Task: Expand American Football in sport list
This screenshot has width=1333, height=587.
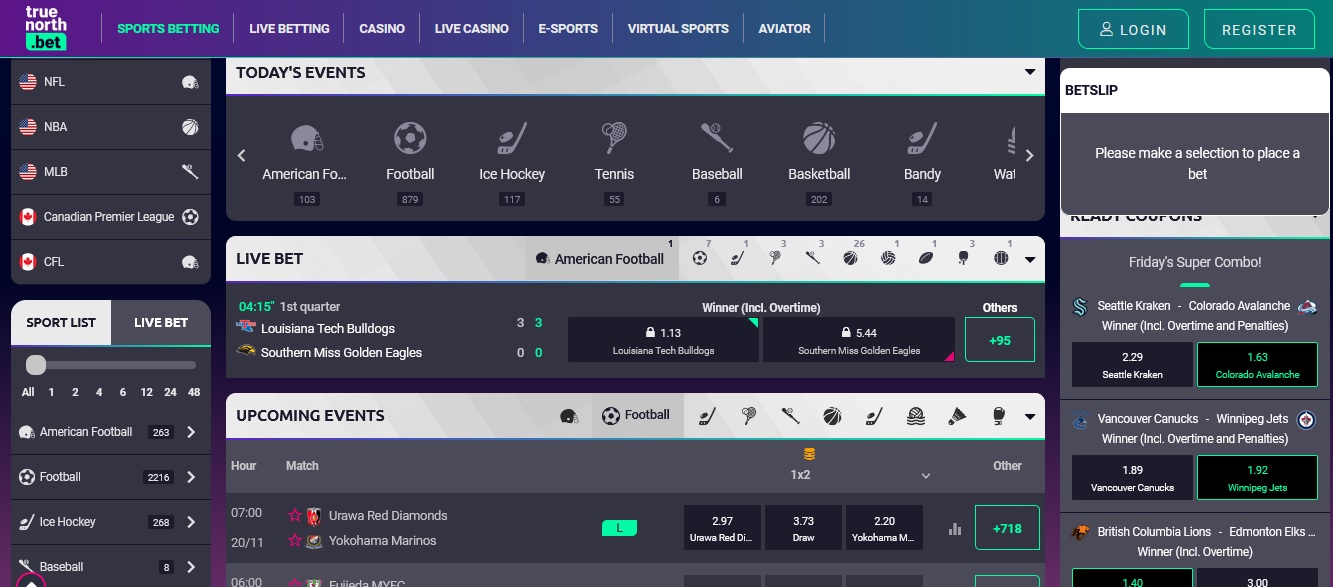Action: [191, 432]
